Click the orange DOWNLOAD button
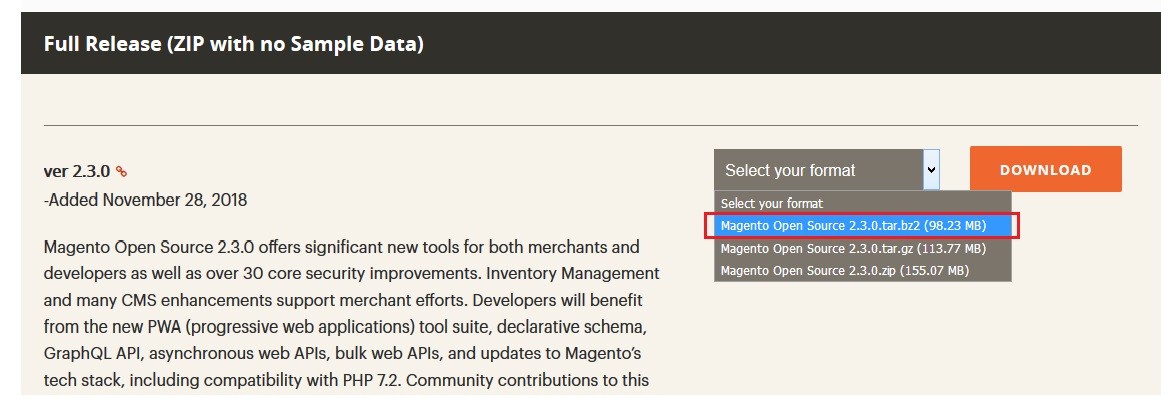This screenshot has width=1172, height=413. click(x=1046, y=170)
